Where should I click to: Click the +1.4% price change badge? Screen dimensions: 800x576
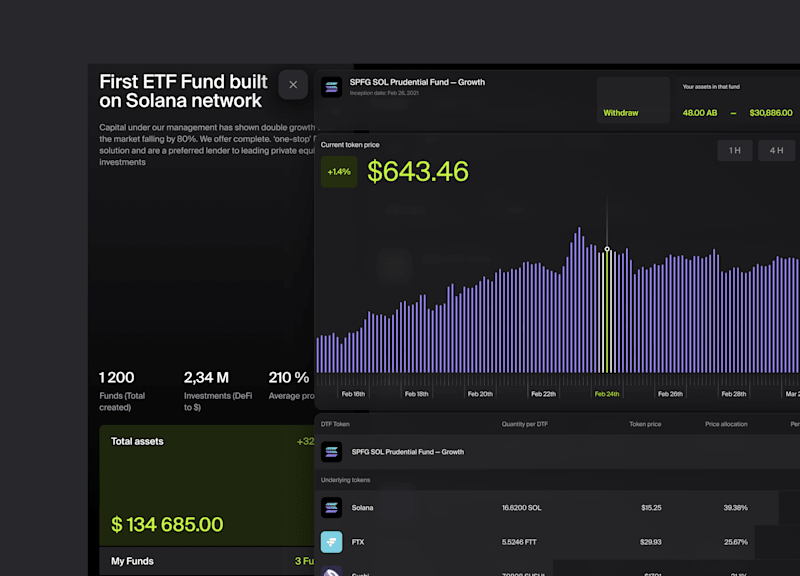[x=339, y=172]
